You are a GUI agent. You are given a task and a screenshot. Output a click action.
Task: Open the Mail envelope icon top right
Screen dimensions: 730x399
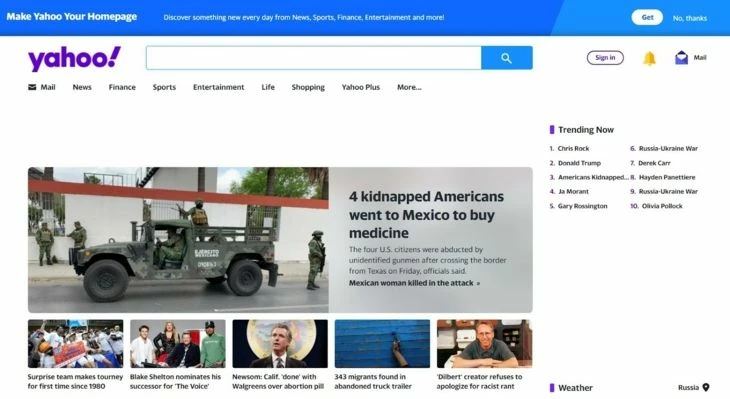681,58
